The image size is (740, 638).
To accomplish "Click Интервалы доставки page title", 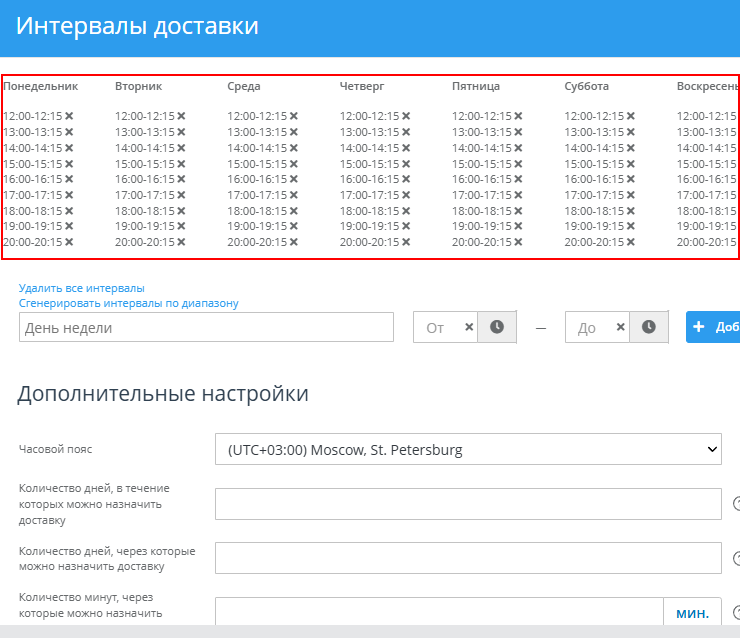I will click(137, 25).
